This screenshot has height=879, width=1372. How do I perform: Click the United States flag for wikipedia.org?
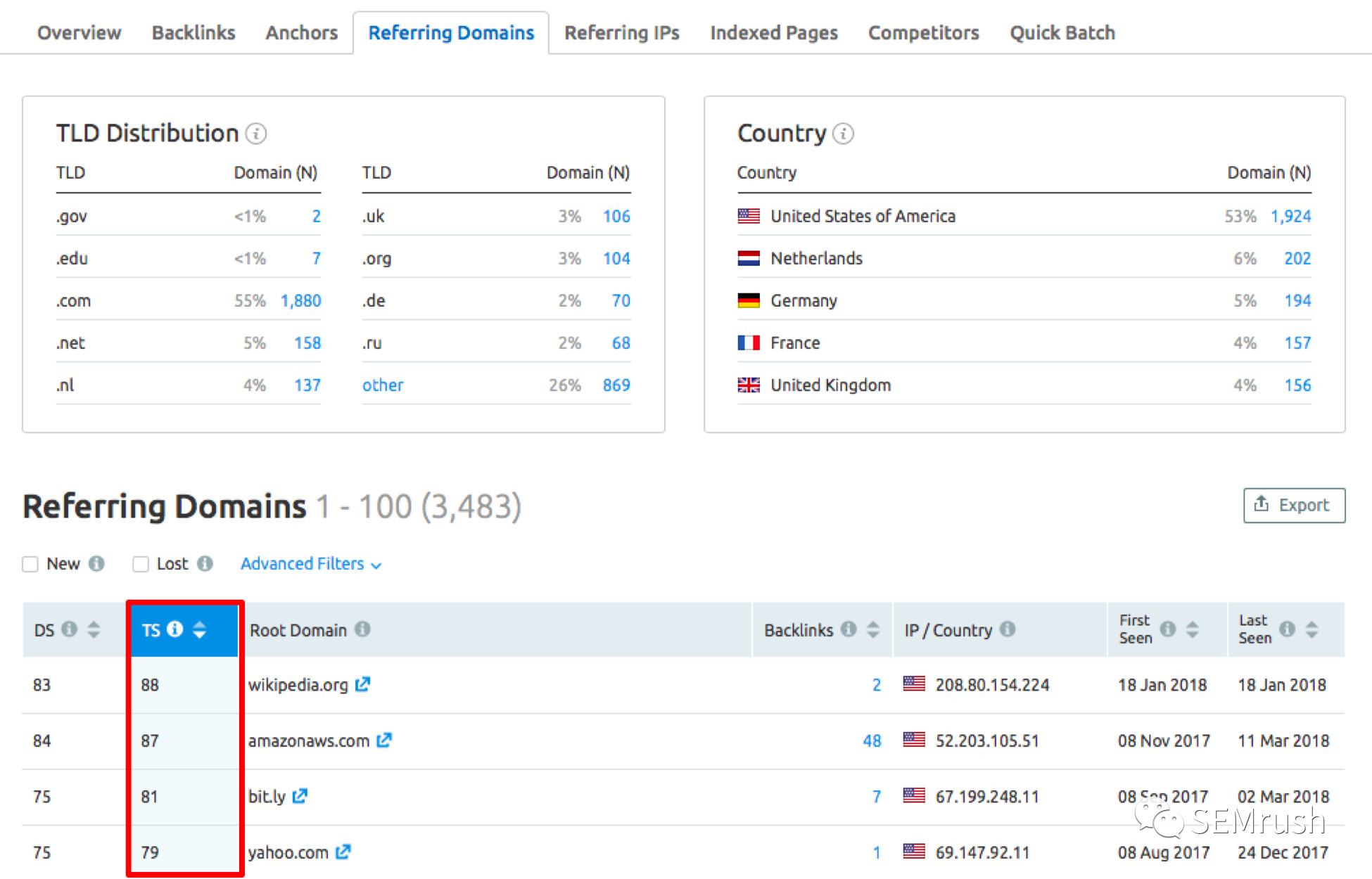[914, 683]
